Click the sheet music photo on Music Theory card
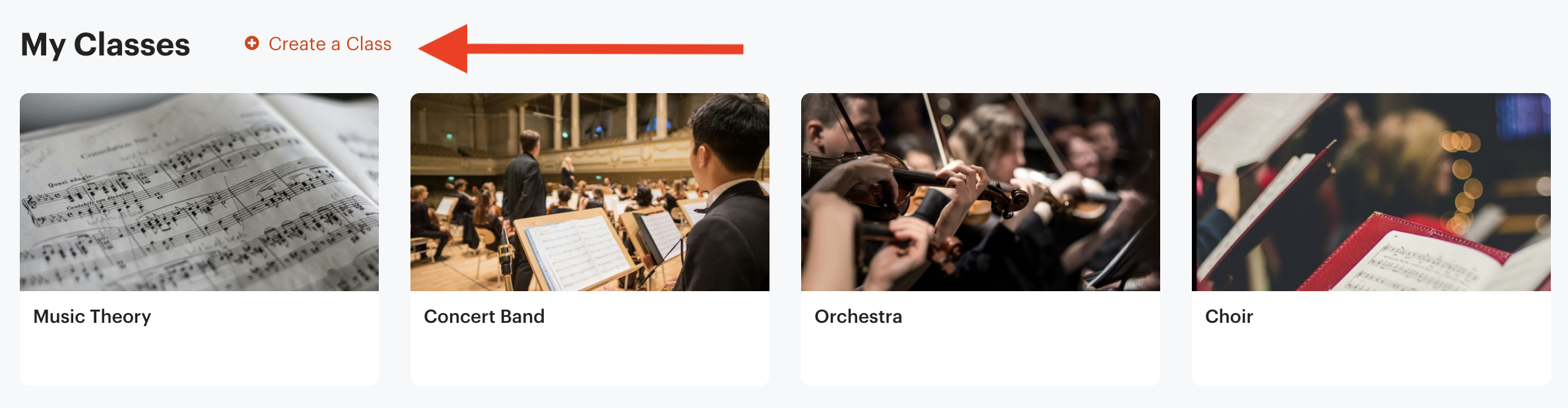Viewport: 1568px width, 408px height. pos(199,191)
